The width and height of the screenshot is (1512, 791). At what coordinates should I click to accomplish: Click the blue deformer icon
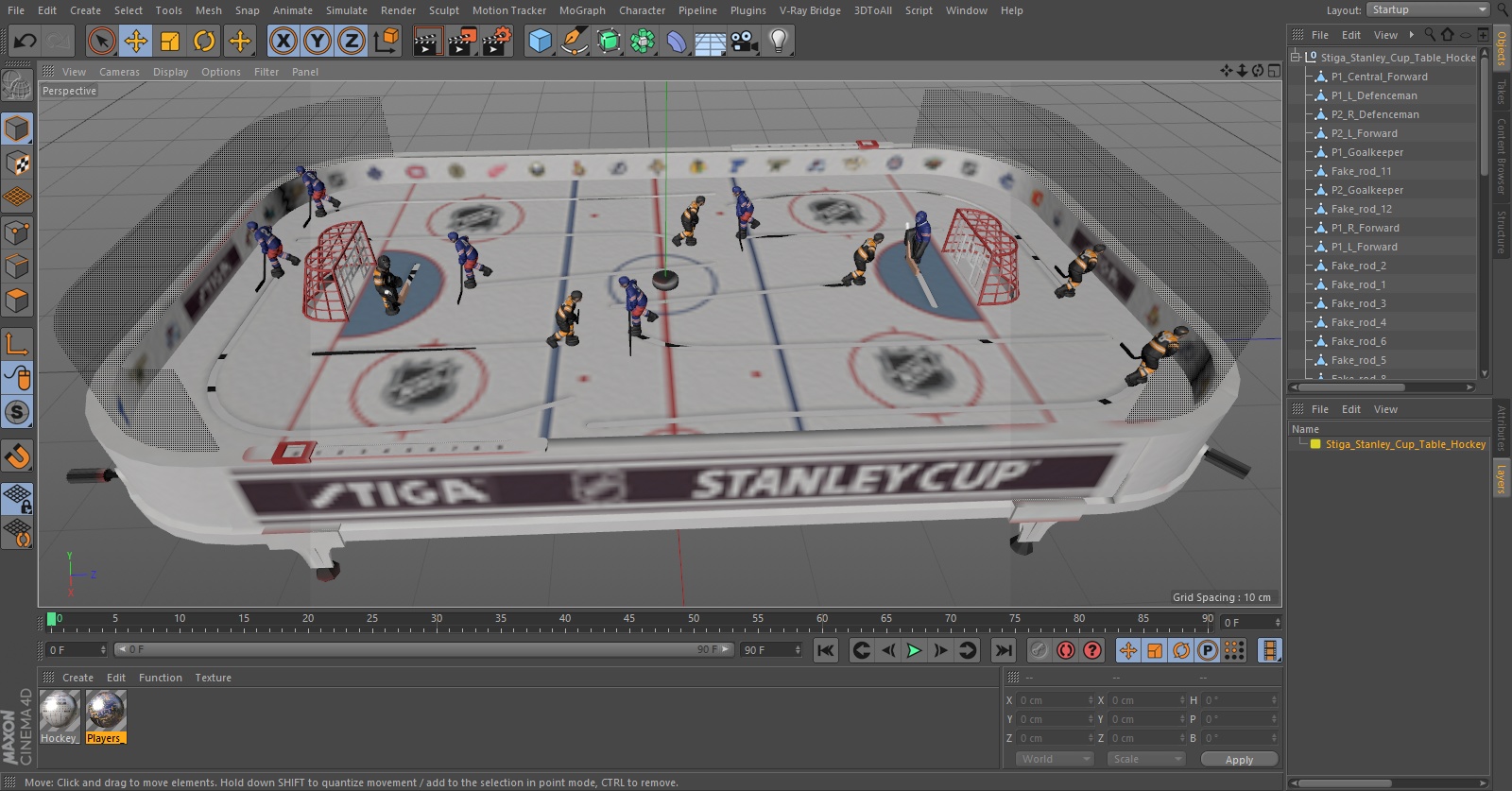click(677, 41)
